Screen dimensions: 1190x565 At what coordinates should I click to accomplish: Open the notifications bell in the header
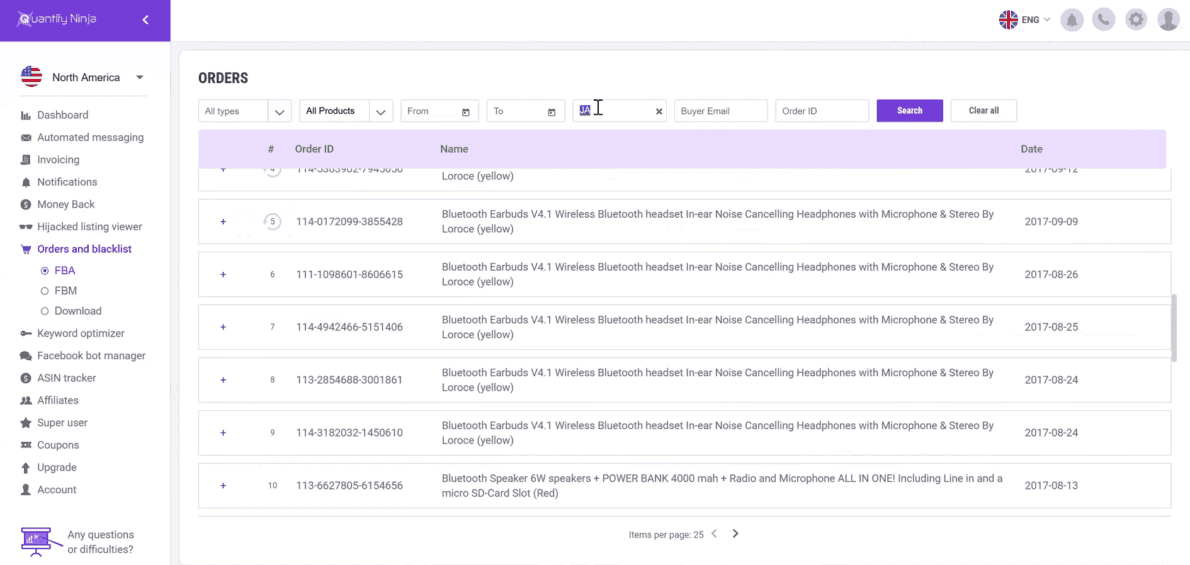[1072, 20]
